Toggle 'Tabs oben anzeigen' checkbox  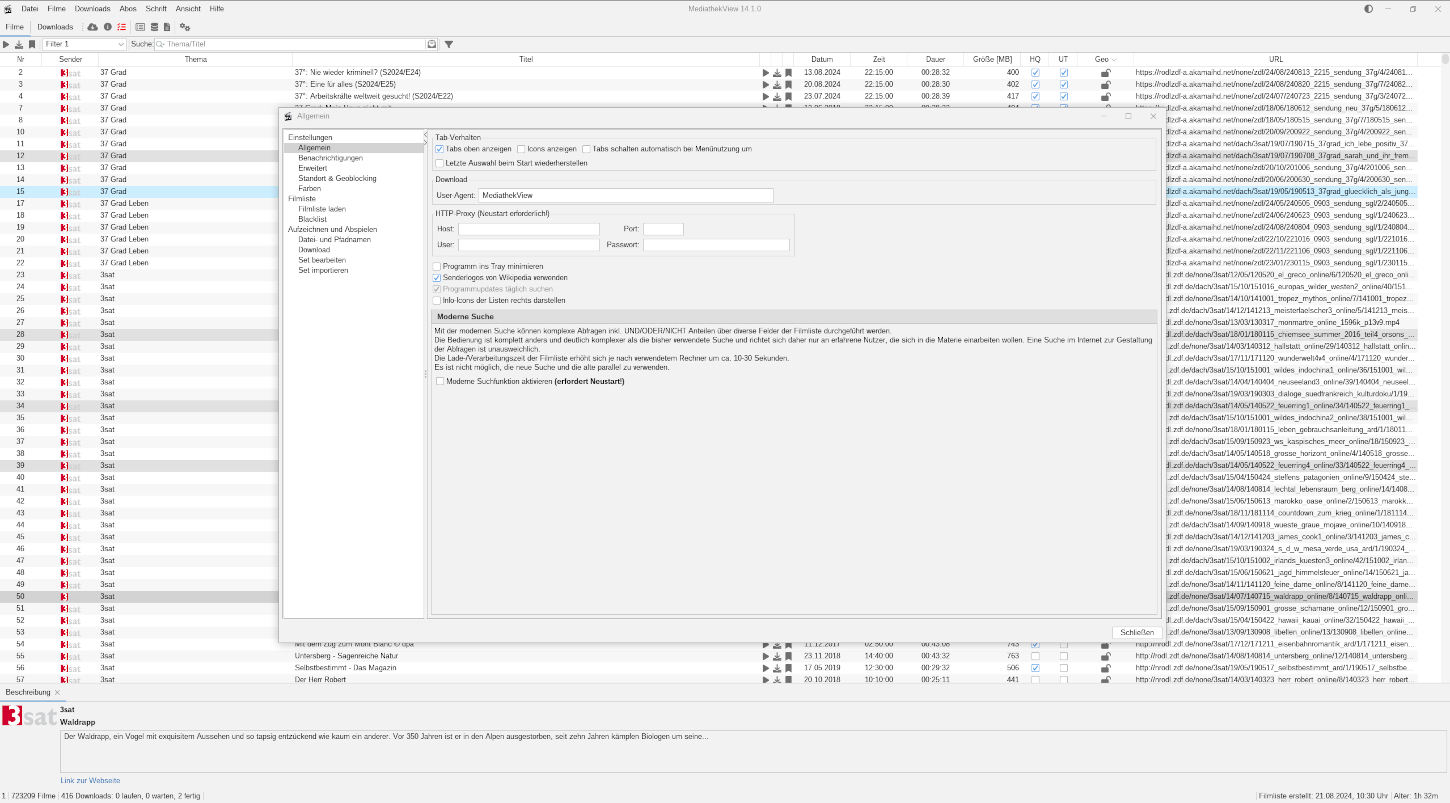pyautogui.click(x=439, y=149)
